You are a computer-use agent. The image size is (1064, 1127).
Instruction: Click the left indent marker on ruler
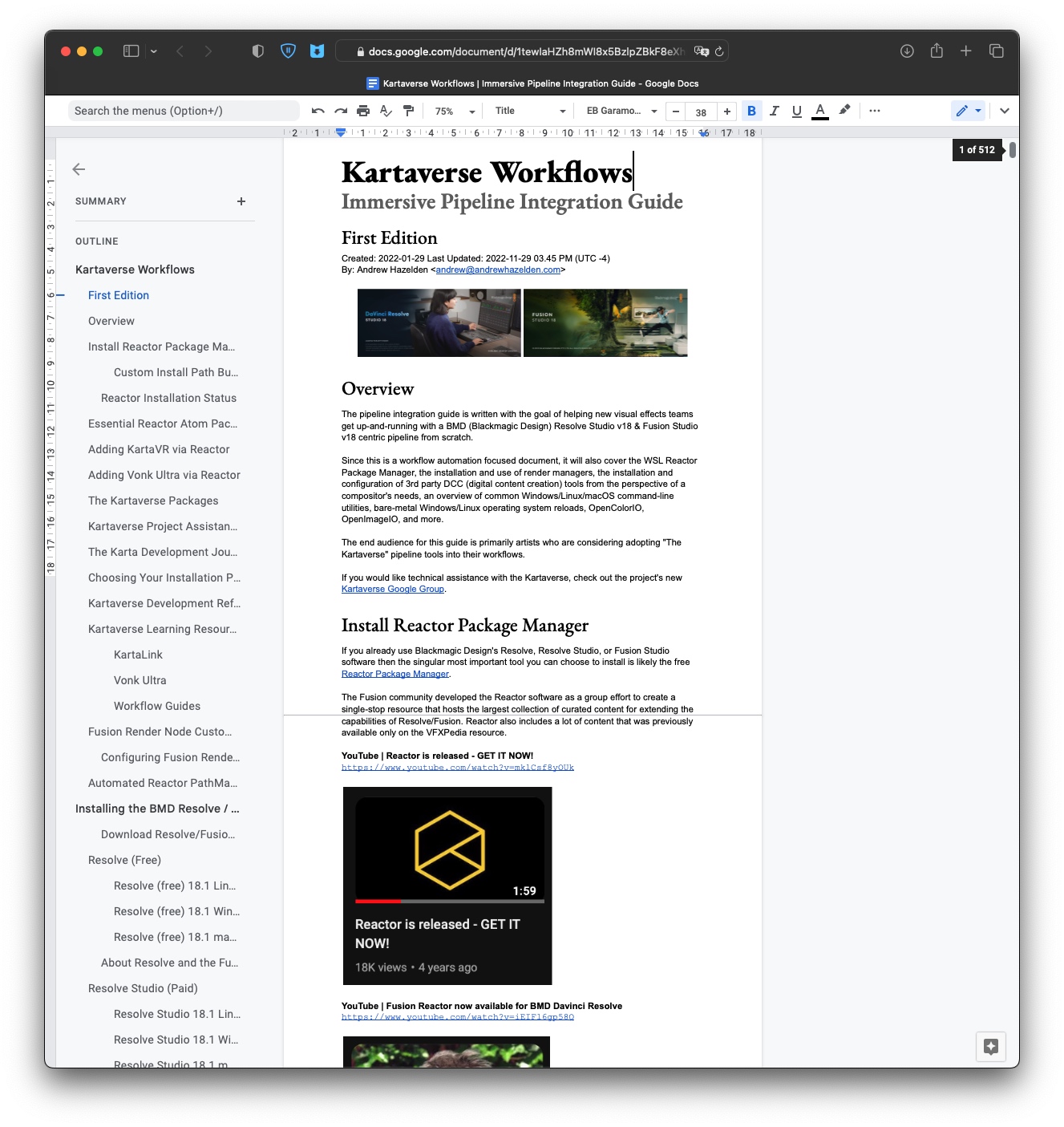341,133
